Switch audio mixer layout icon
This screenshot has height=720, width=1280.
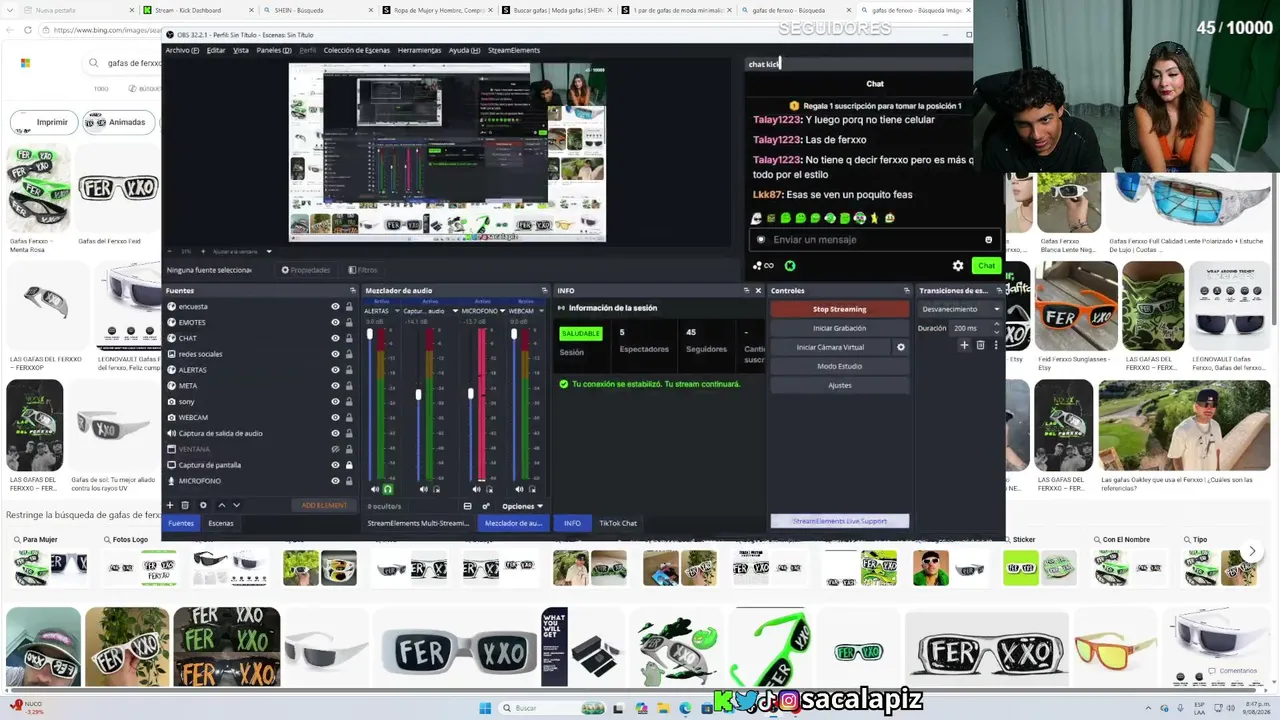[467, 506]
